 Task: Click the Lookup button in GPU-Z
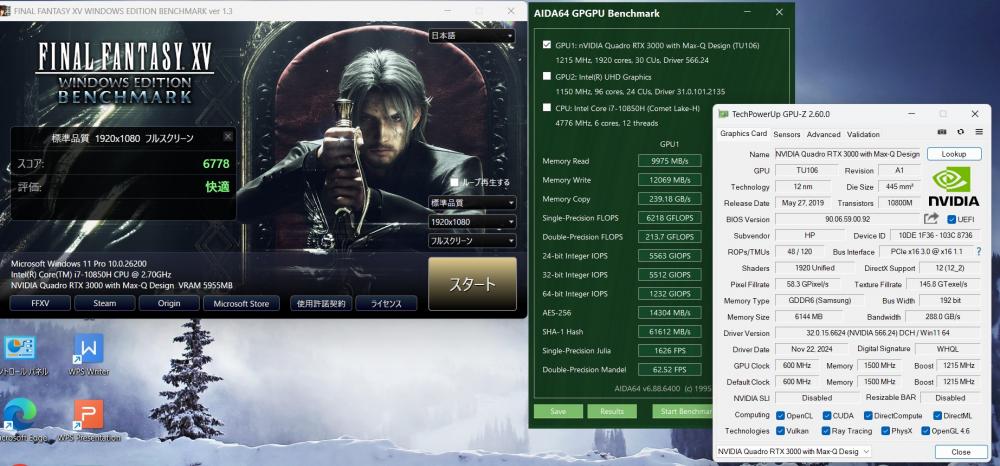click(953, 154)
